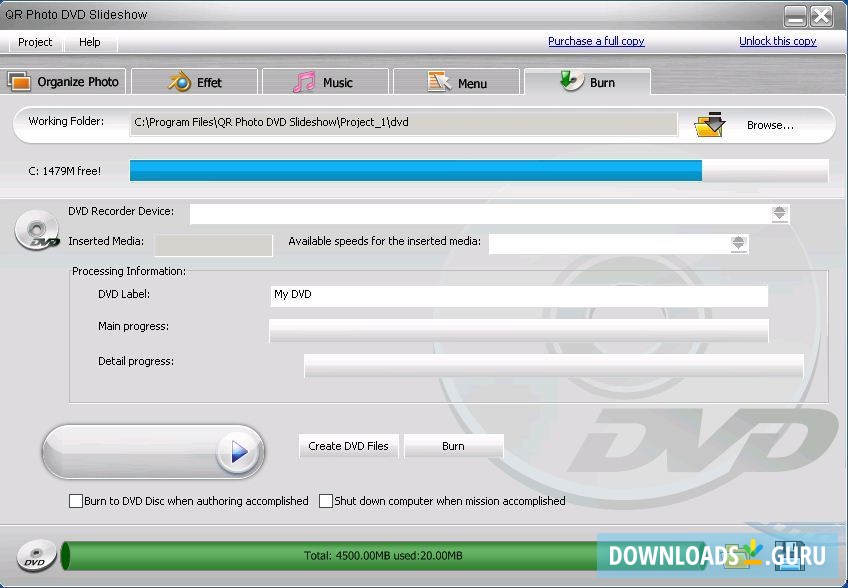This screenshot has height=588, width=848.
Task: Minimize the QR Photo DVD Slideshow window
Action: point(795,16)
